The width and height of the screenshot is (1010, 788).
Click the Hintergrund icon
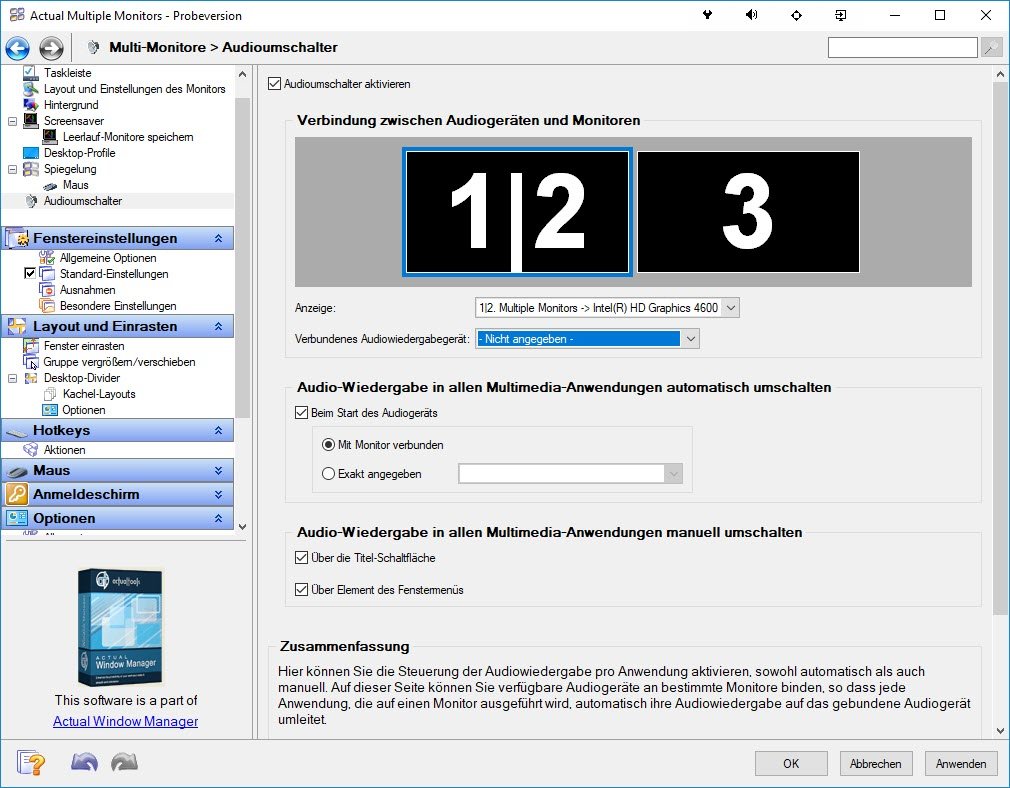(30, 104)
